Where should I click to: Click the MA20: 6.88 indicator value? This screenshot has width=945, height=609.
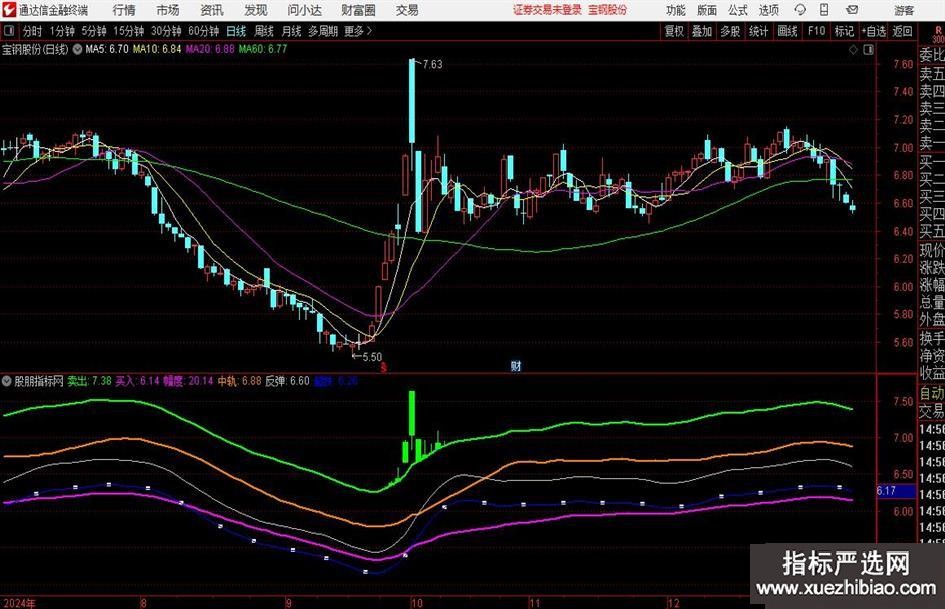pyautogui.click(x=210, y=49)
